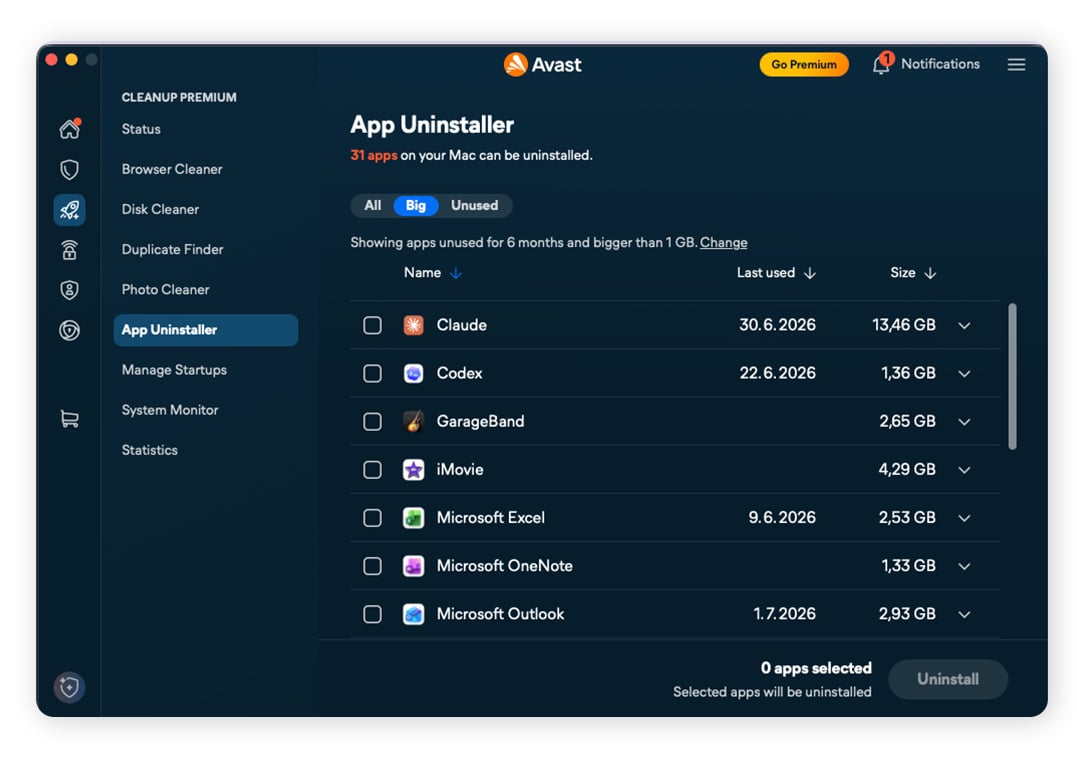
Task: Open the shopping cart store icon
Action: 69,418
